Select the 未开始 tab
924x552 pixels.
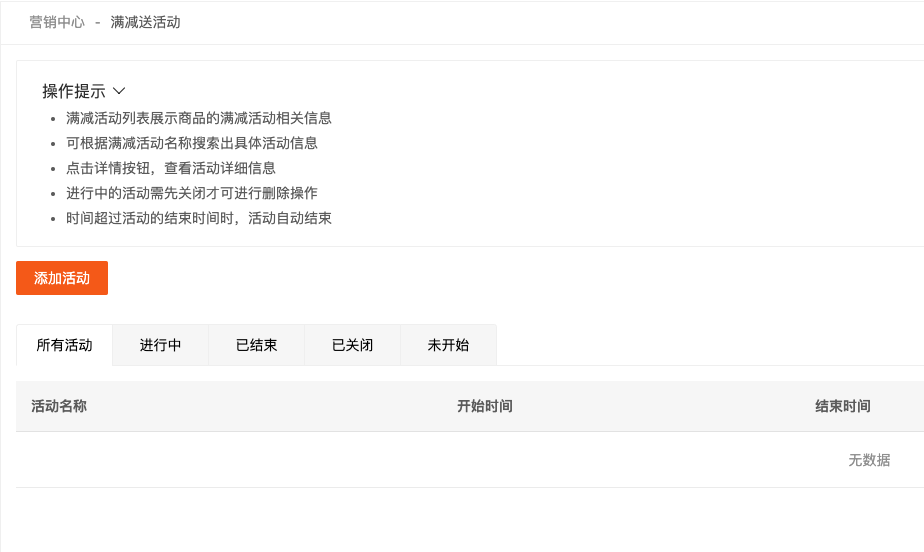[448, 345]
